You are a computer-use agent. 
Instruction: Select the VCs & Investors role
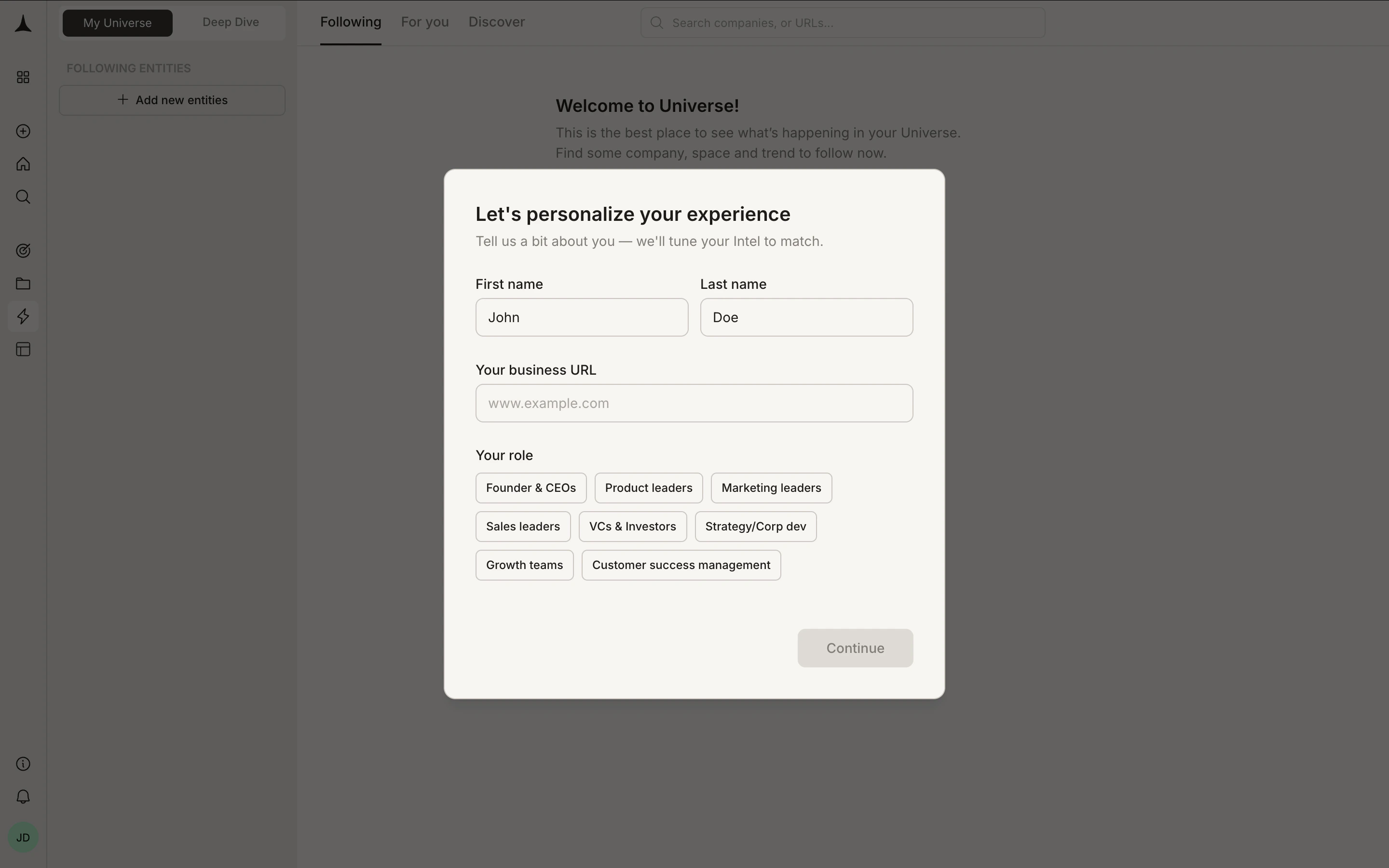[632, 527]
